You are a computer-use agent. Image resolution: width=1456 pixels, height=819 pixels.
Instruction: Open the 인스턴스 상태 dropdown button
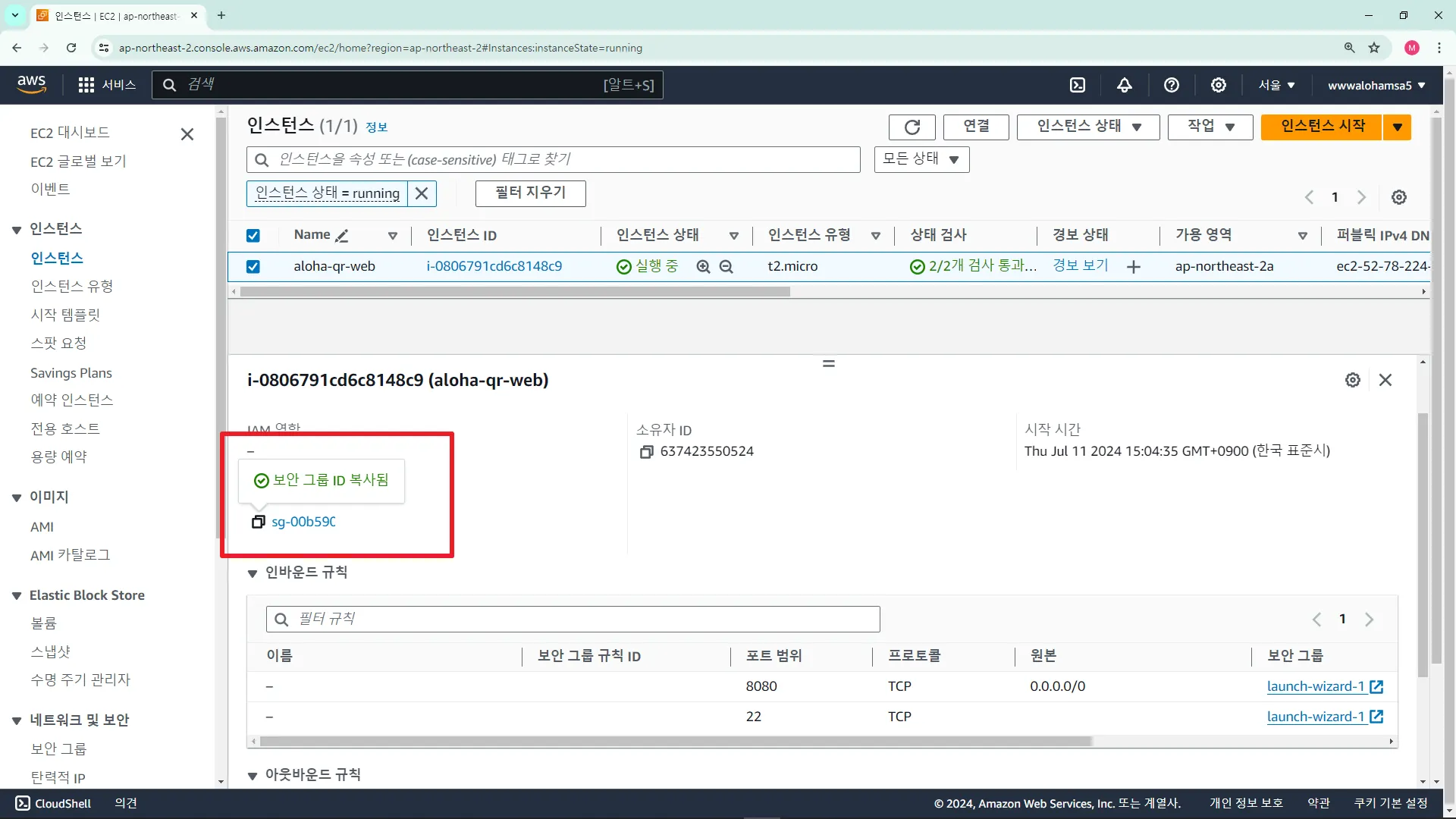[x=1088, y=127]
